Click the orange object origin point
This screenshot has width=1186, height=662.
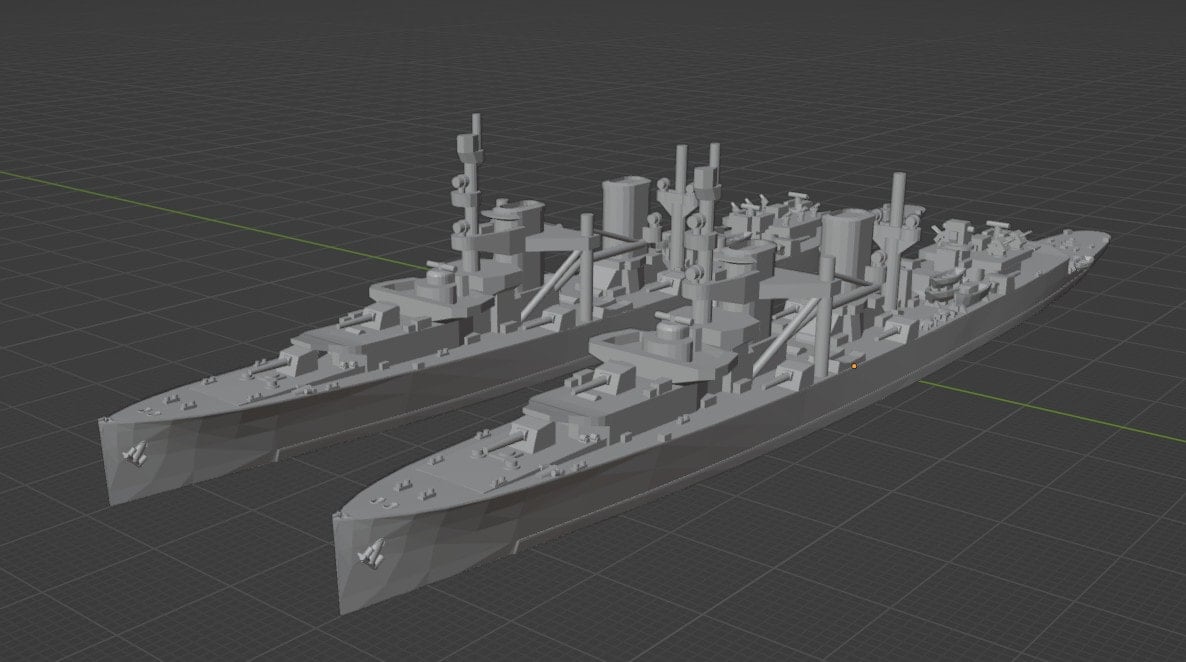click(853, 368)
